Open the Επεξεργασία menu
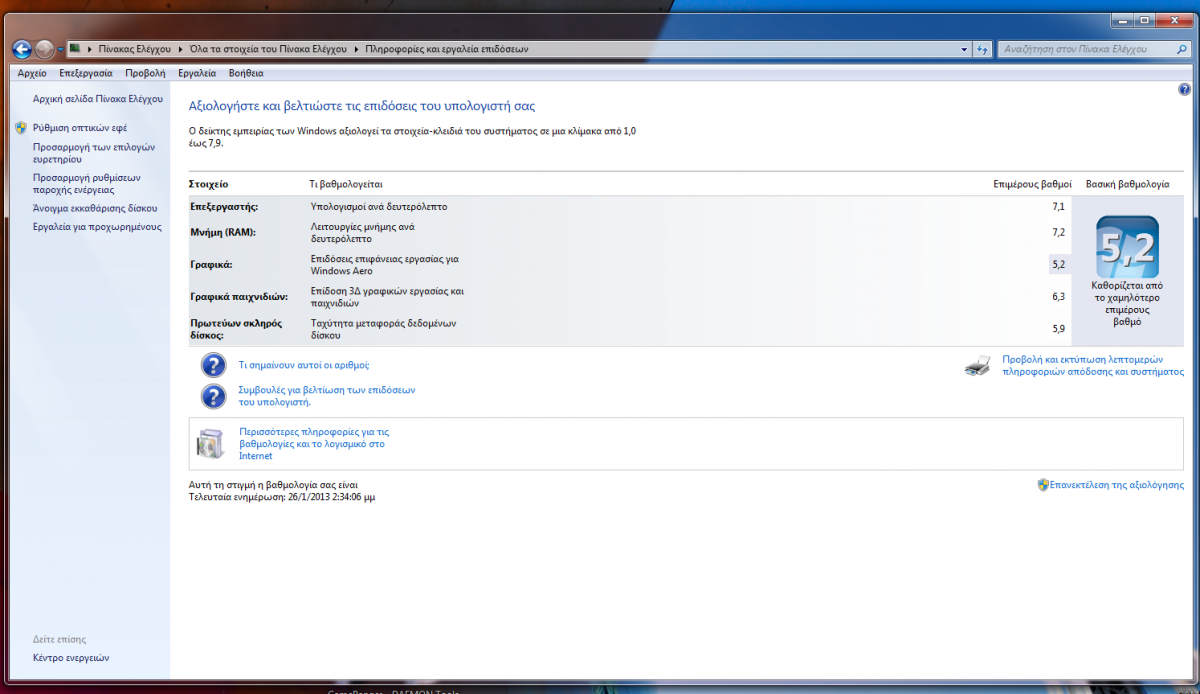Image resolution: width=1200 pixels, height=694 pixels. pyautogui.click(x=86, y=73)
